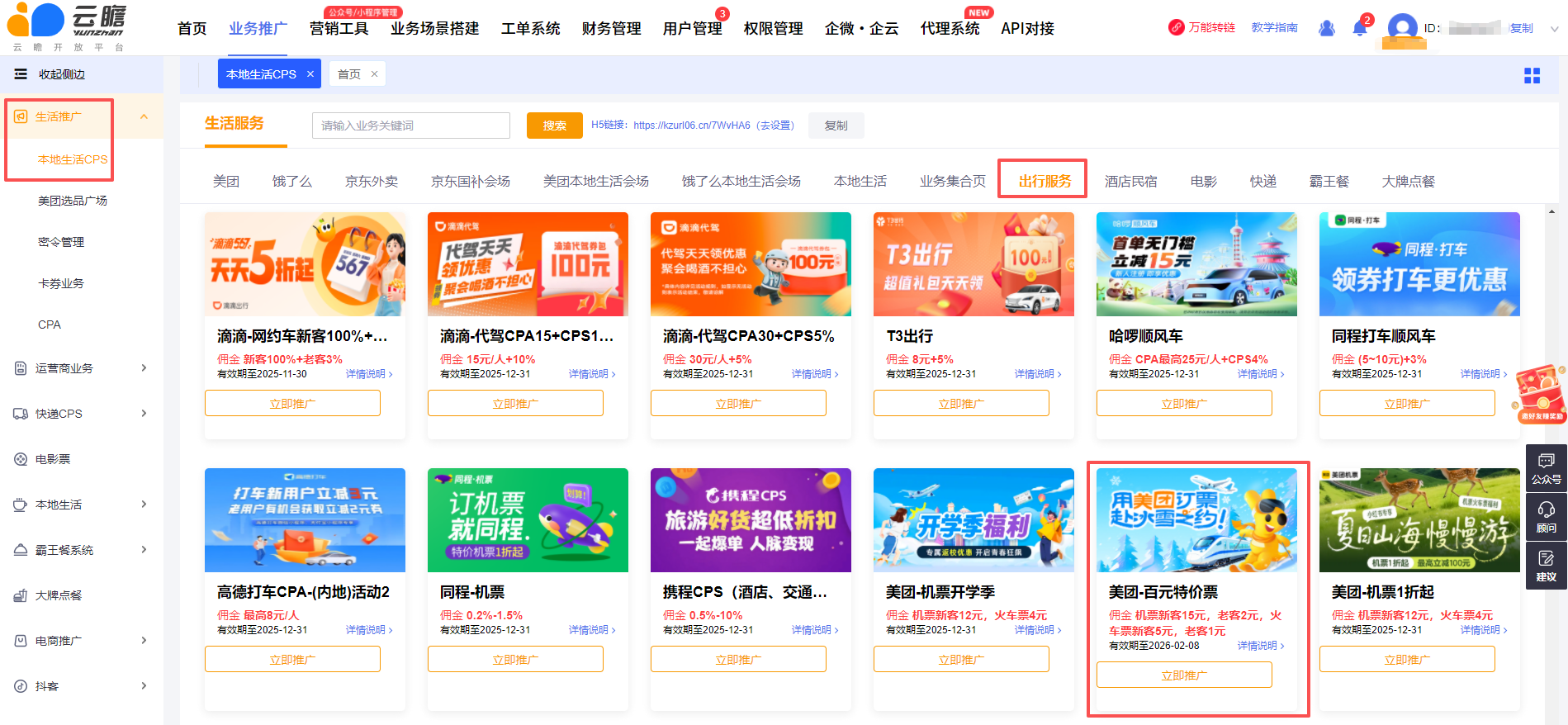Click 立即推广 under T3出行
Viewport: 1568px width, 725px height.
click(x=961, y=404)
